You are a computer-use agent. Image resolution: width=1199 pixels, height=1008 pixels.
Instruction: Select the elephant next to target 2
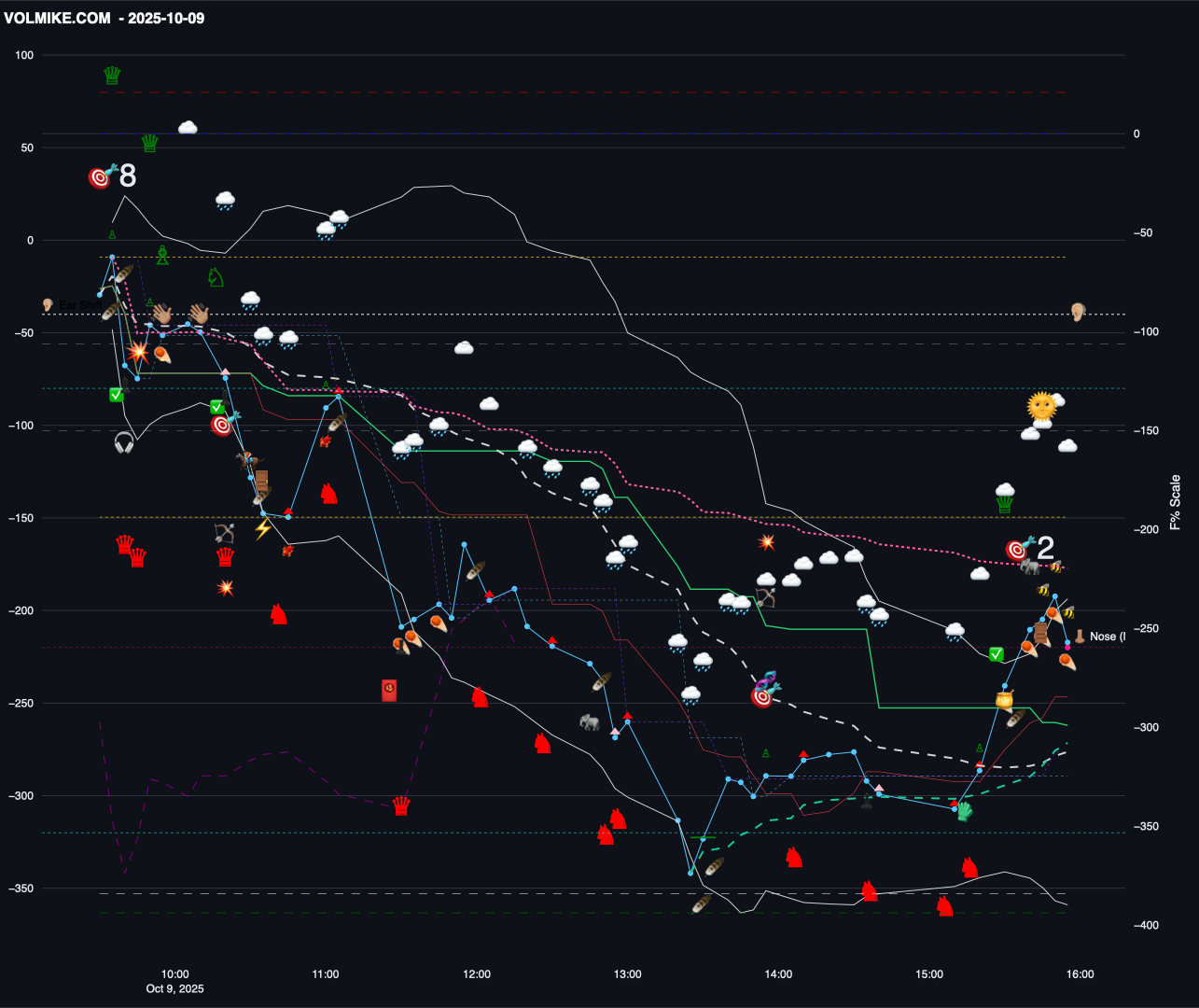[1031, 566]
